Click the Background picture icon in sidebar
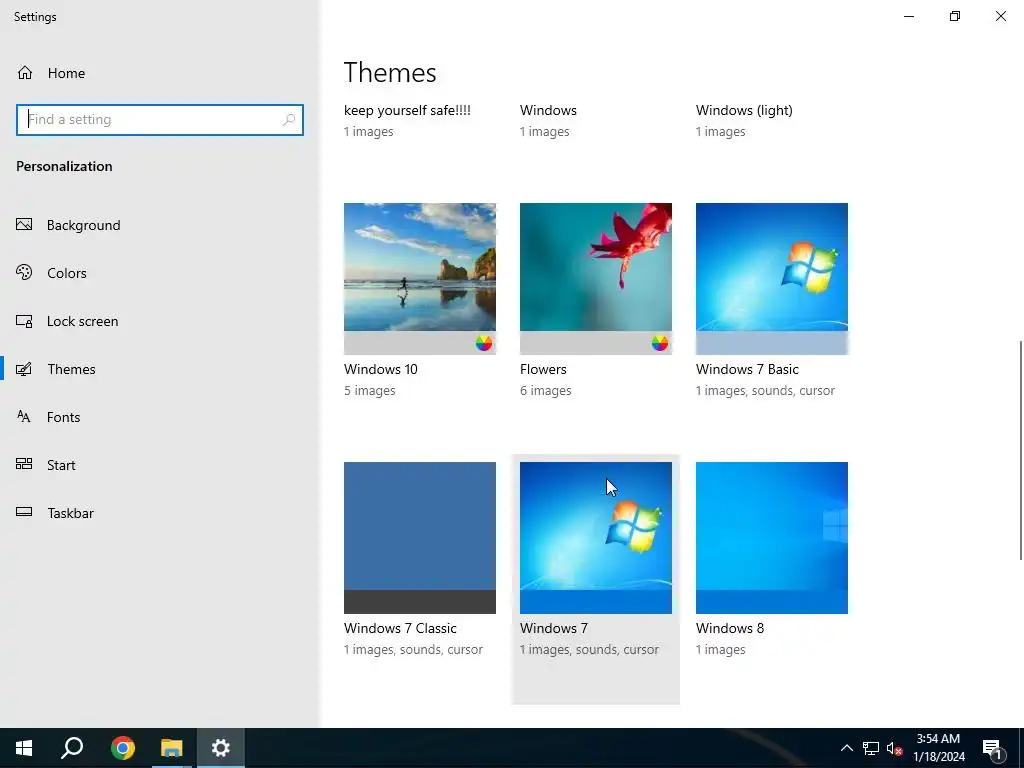 tap(24, 225)
